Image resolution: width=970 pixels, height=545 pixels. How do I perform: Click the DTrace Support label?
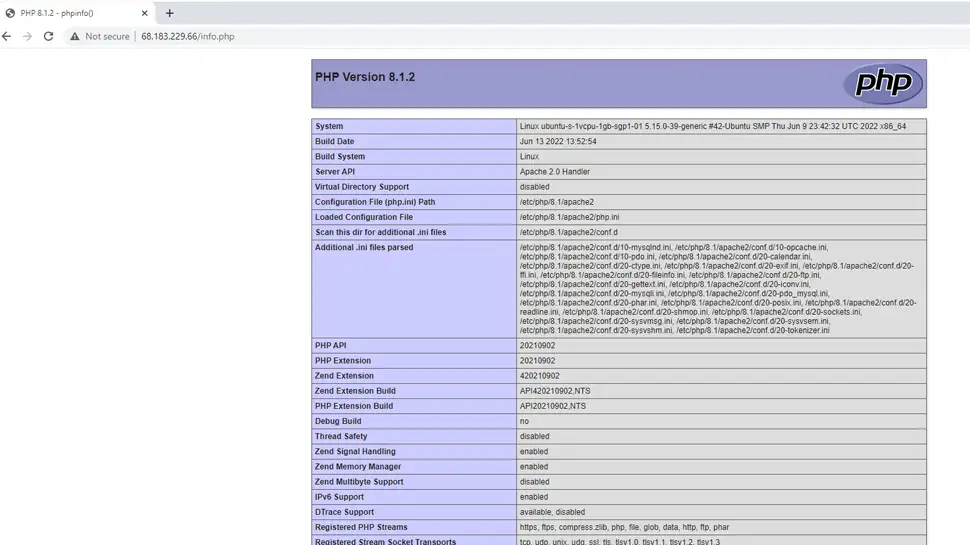coord(344,512)
